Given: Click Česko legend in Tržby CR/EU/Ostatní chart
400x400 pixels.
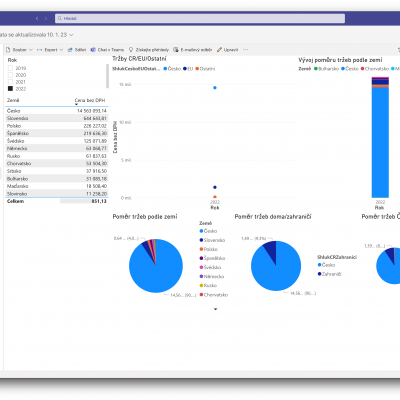Looking at the screenshot, I should coord(172,69).
